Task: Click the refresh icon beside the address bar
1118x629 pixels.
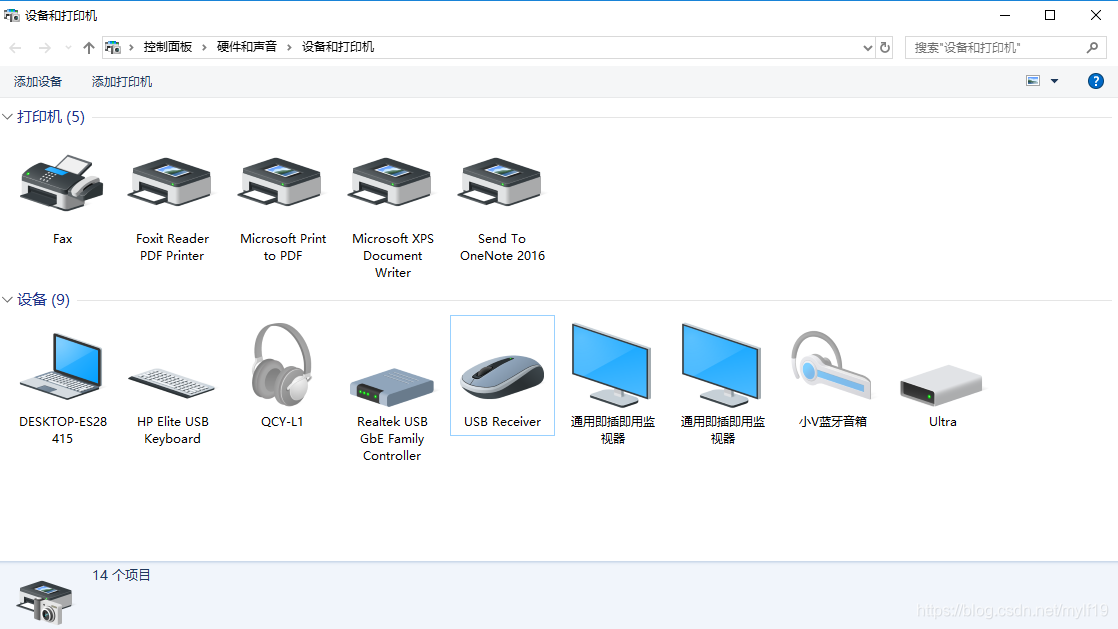Action: (885, 48)
